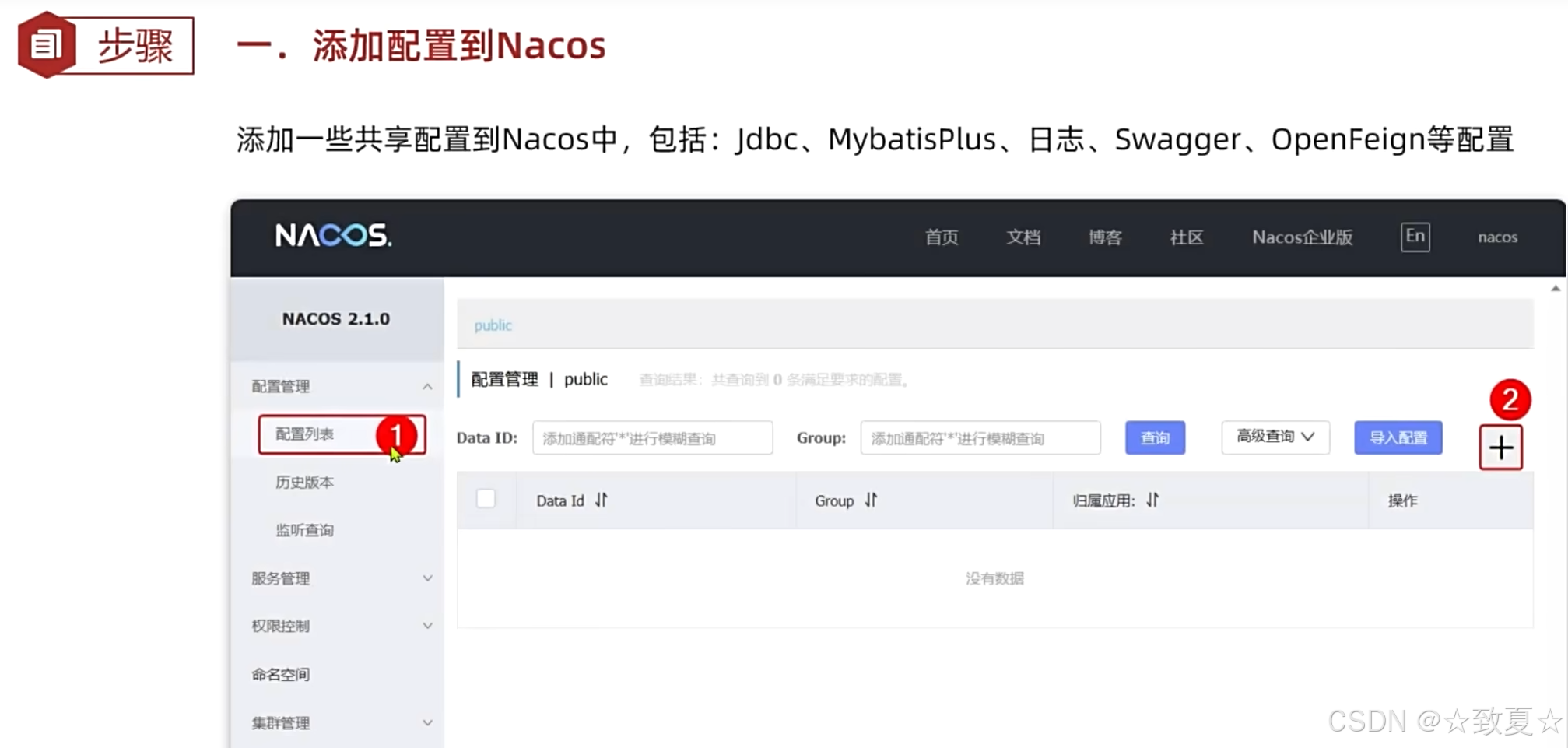Switch language with the En button
This screenshot has width=1568, height=748.
[1415, 237]
